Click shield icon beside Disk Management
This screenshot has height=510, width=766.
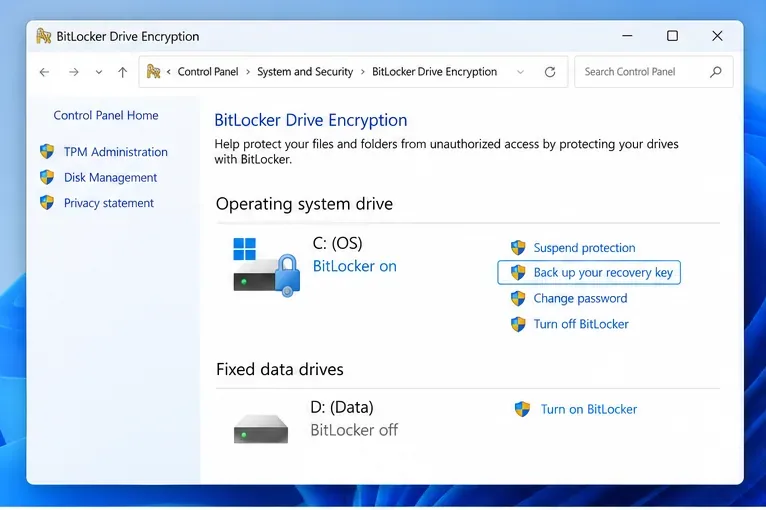click(x=47, y=177)
